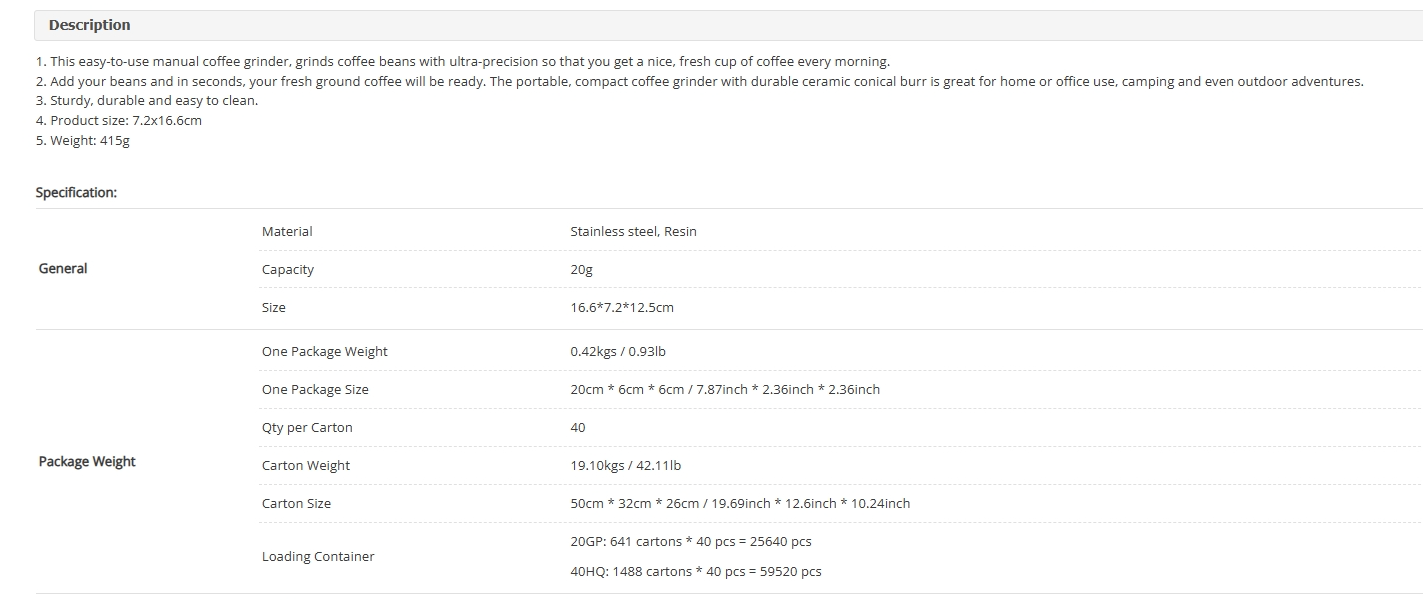The image size is (1423, 600).
Task: Select the One Package Size label
Action: click(315, 389)
